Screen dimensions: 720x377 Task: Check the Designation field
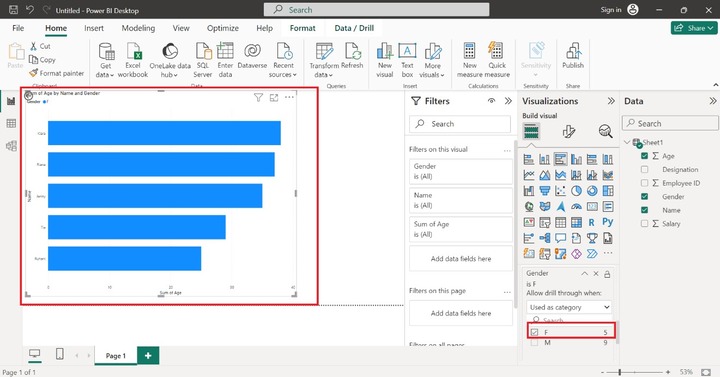click(x=644, y=169)
